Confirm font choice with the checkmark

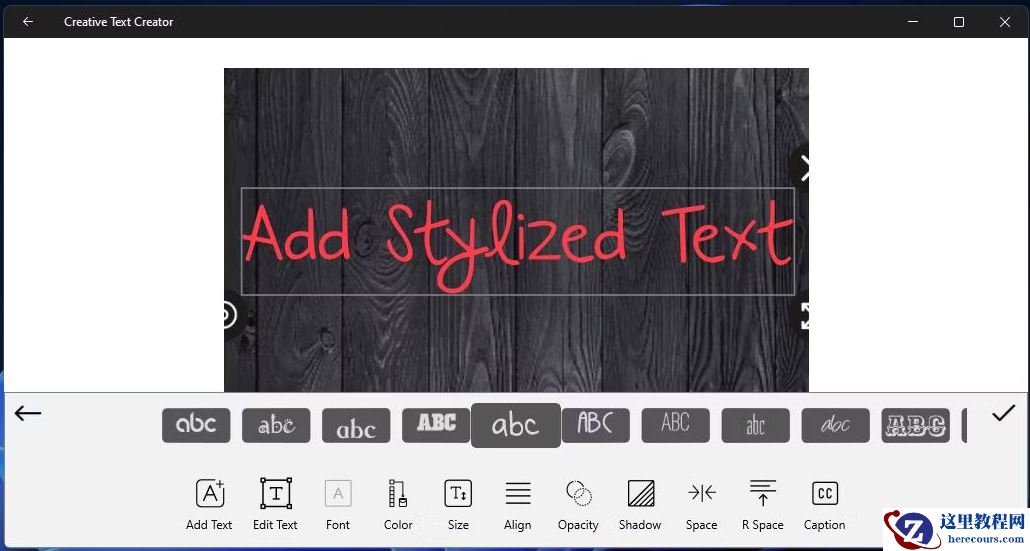pyautogui.click(x=1004, y=412)
